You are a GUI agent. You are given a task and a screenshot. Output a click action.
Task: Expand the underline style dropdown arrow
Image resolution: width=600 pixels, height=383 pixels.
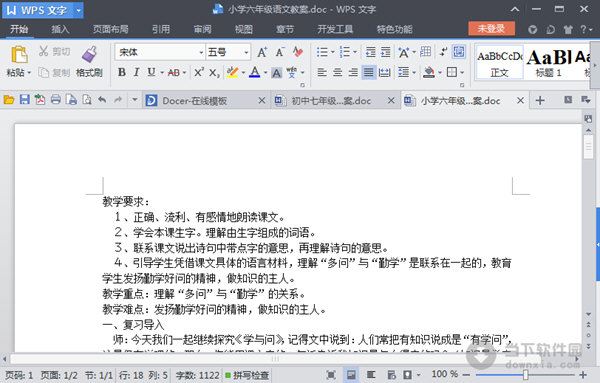click(x=162, y=72)
